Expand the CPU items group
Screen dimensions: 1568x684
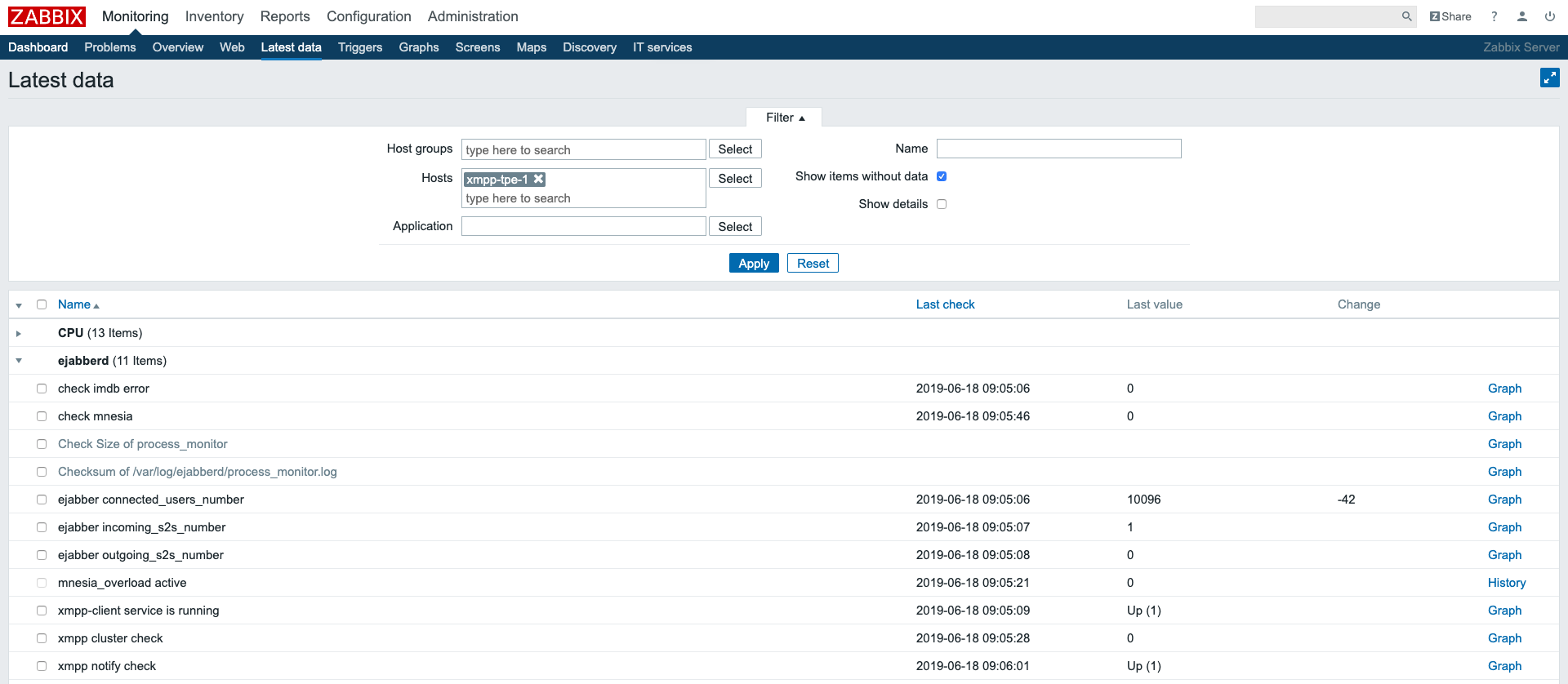[x=19, y=334]
